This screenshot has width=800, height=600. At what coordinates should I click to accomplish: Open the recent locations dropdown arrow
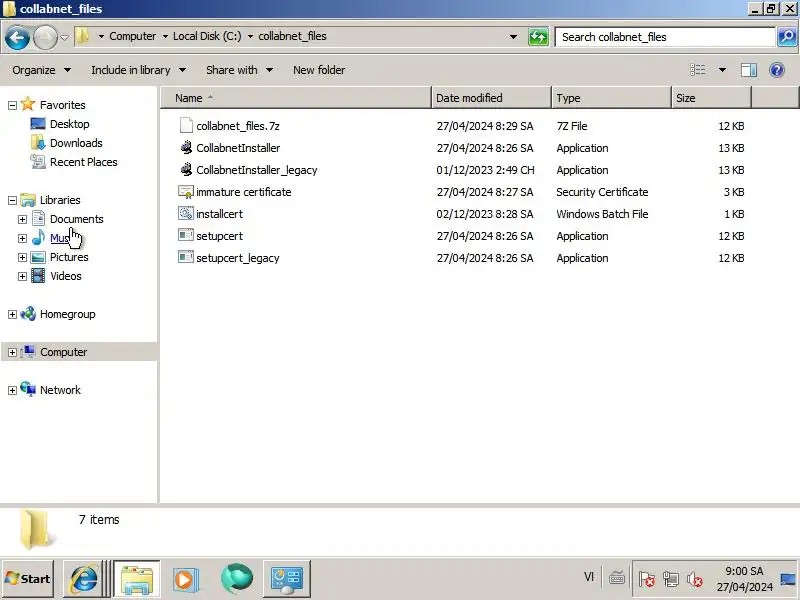[x=64, y=37]
